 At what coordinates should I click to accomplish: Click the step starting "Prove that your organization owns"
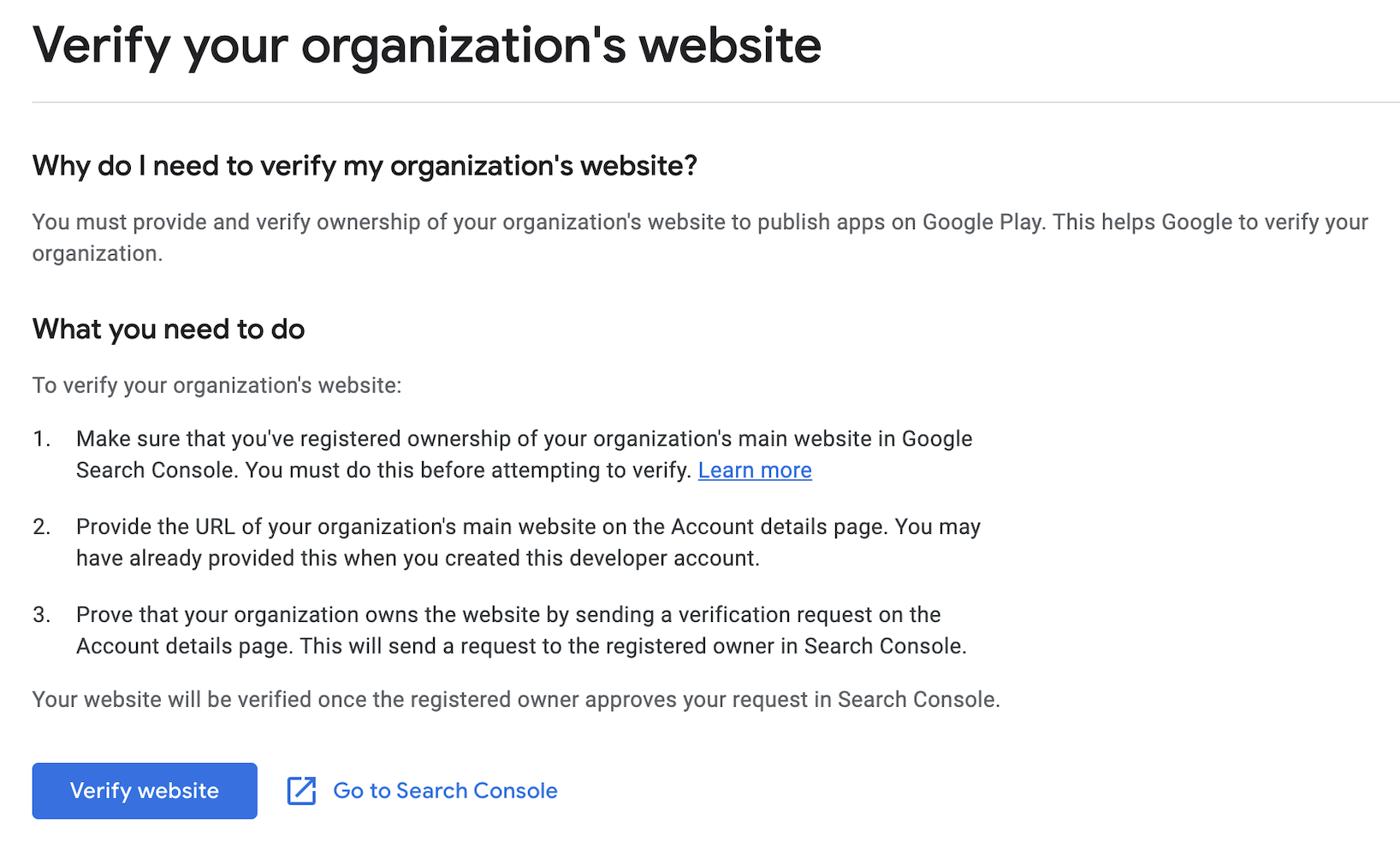(x=521, y=631)
